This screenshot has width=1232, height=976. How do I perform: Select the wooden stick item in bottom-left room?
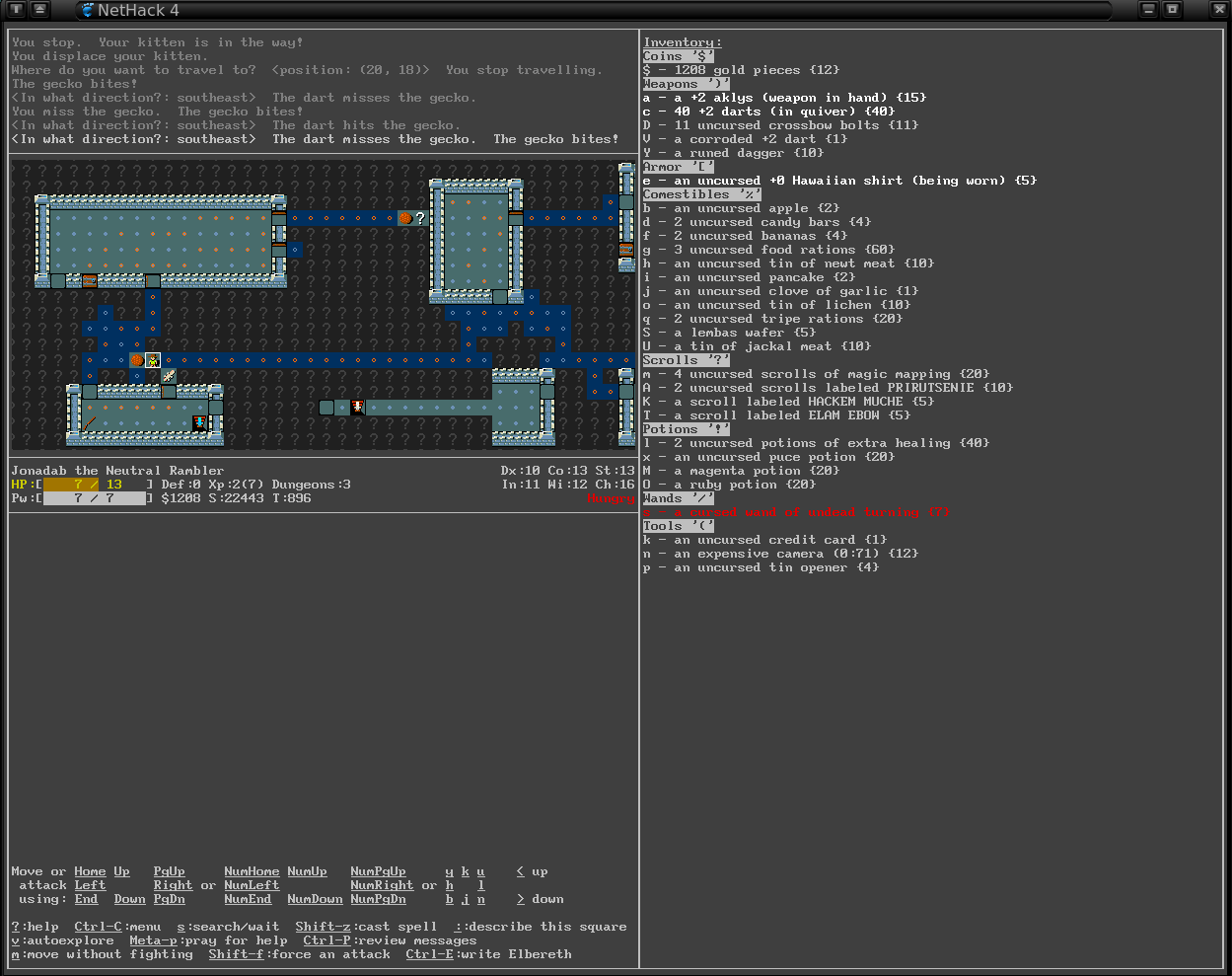pos(90,423)
